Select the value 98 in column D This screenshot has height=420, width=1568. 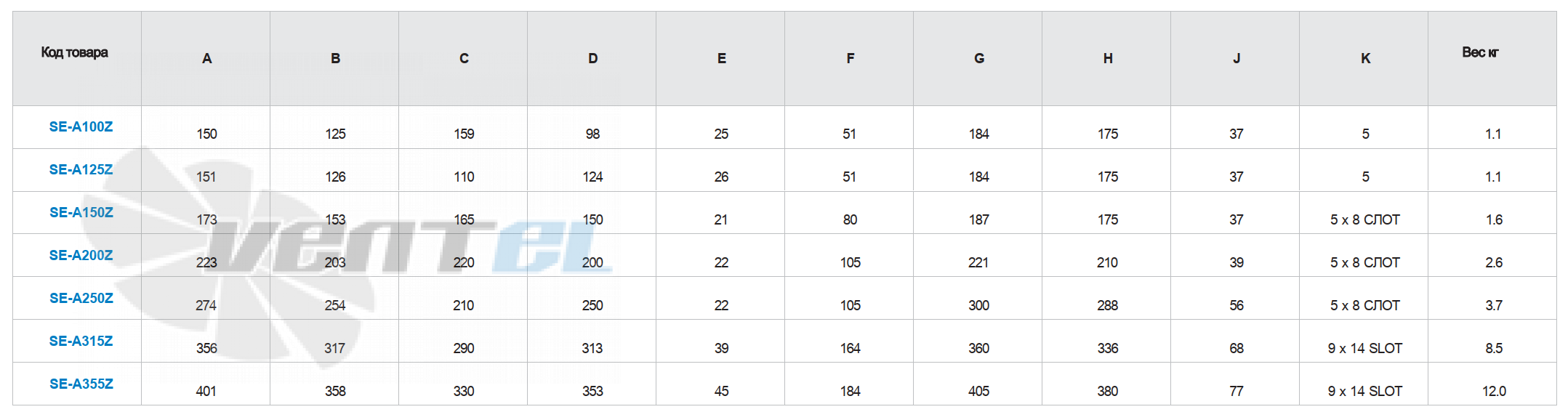tap(592, 134)
